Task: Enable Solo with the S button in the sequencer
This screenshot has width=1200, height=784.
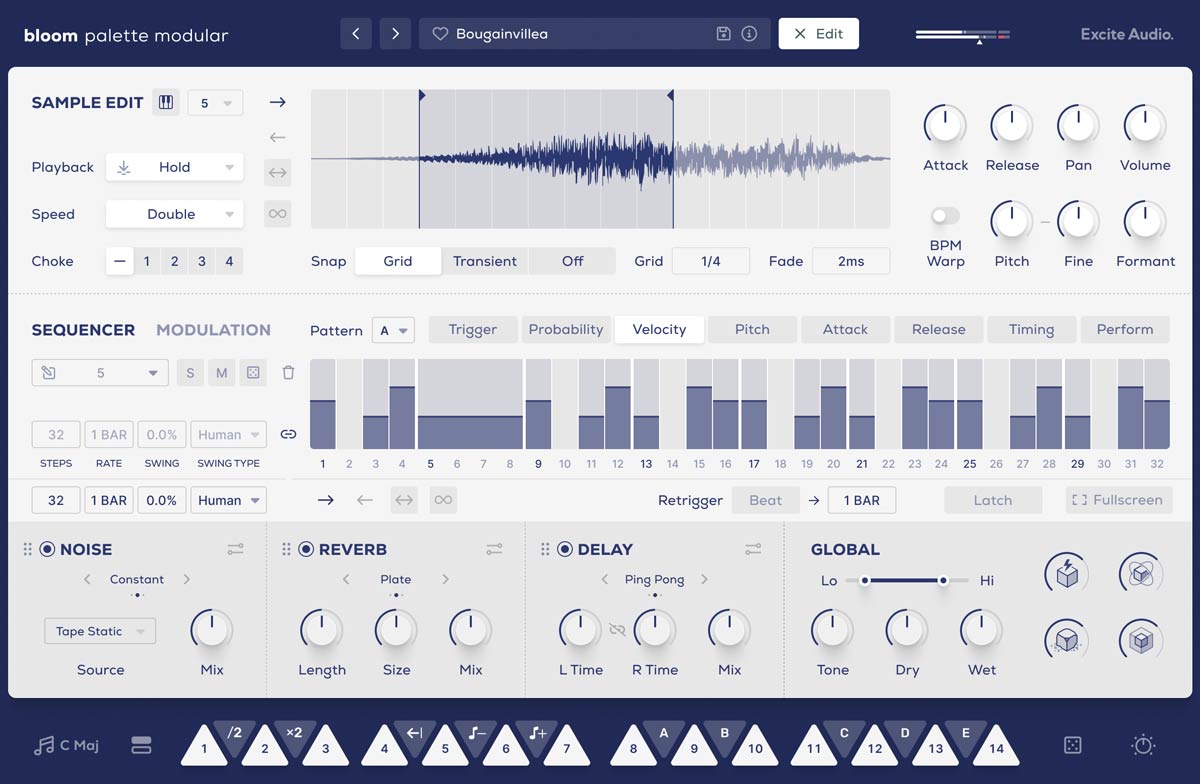Action: pos(190,372)
